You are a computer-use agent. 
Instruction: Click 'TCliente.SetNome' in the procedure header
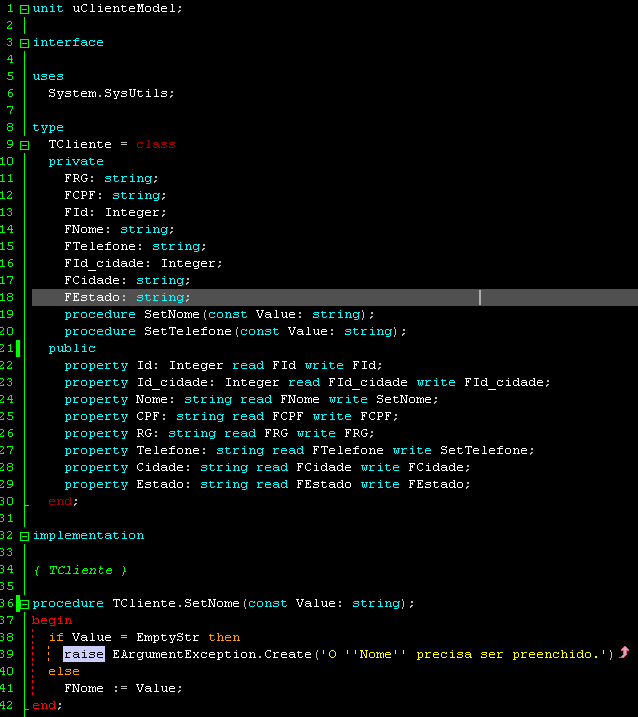tap(176, 604)
